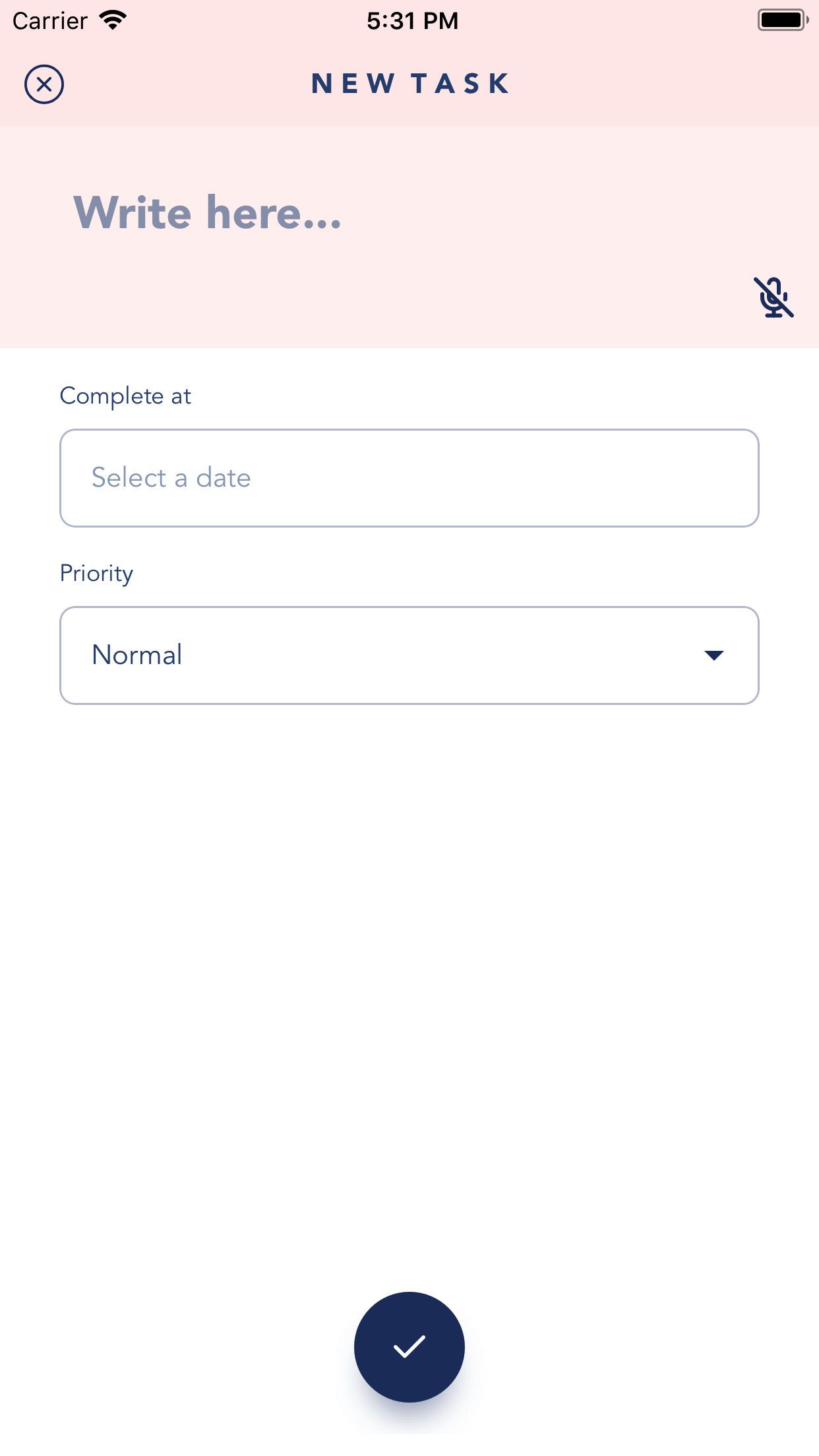The height and width of the screenshot is (1456, 819).
Task: Click the battery icon in status bar
Action: click(x=783, y=20)
